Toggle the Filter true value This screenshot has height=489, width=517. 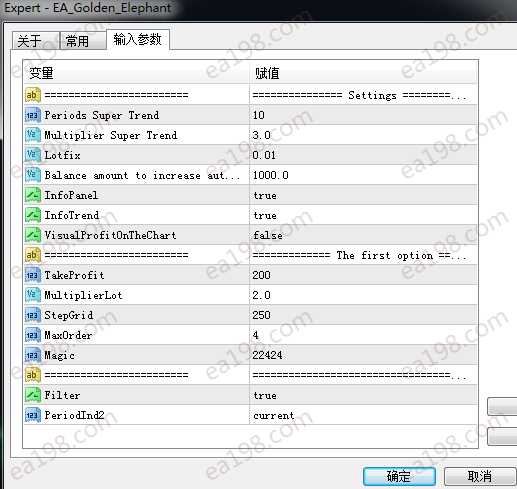click(x=363, y=395)
